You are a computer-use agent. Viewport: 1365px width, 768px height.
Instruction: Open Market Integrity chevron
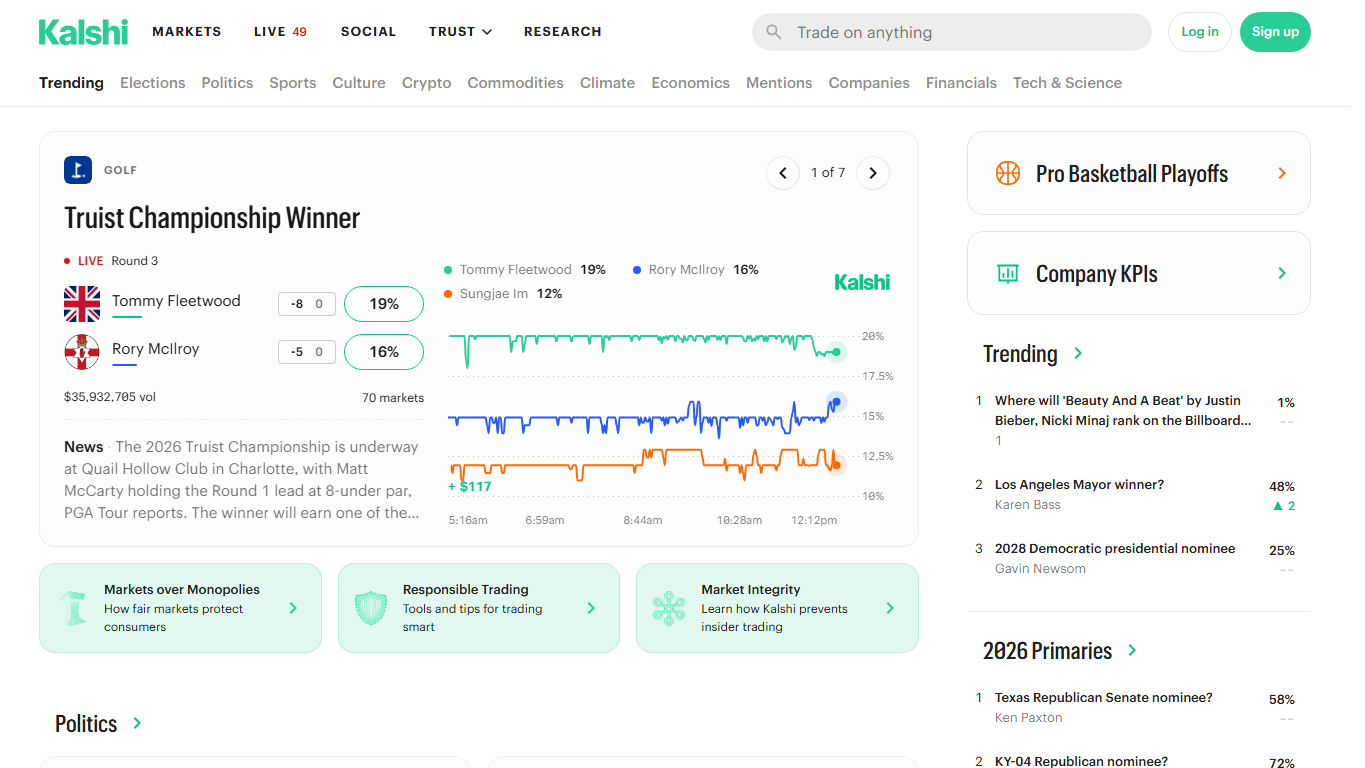click(890, 608)
